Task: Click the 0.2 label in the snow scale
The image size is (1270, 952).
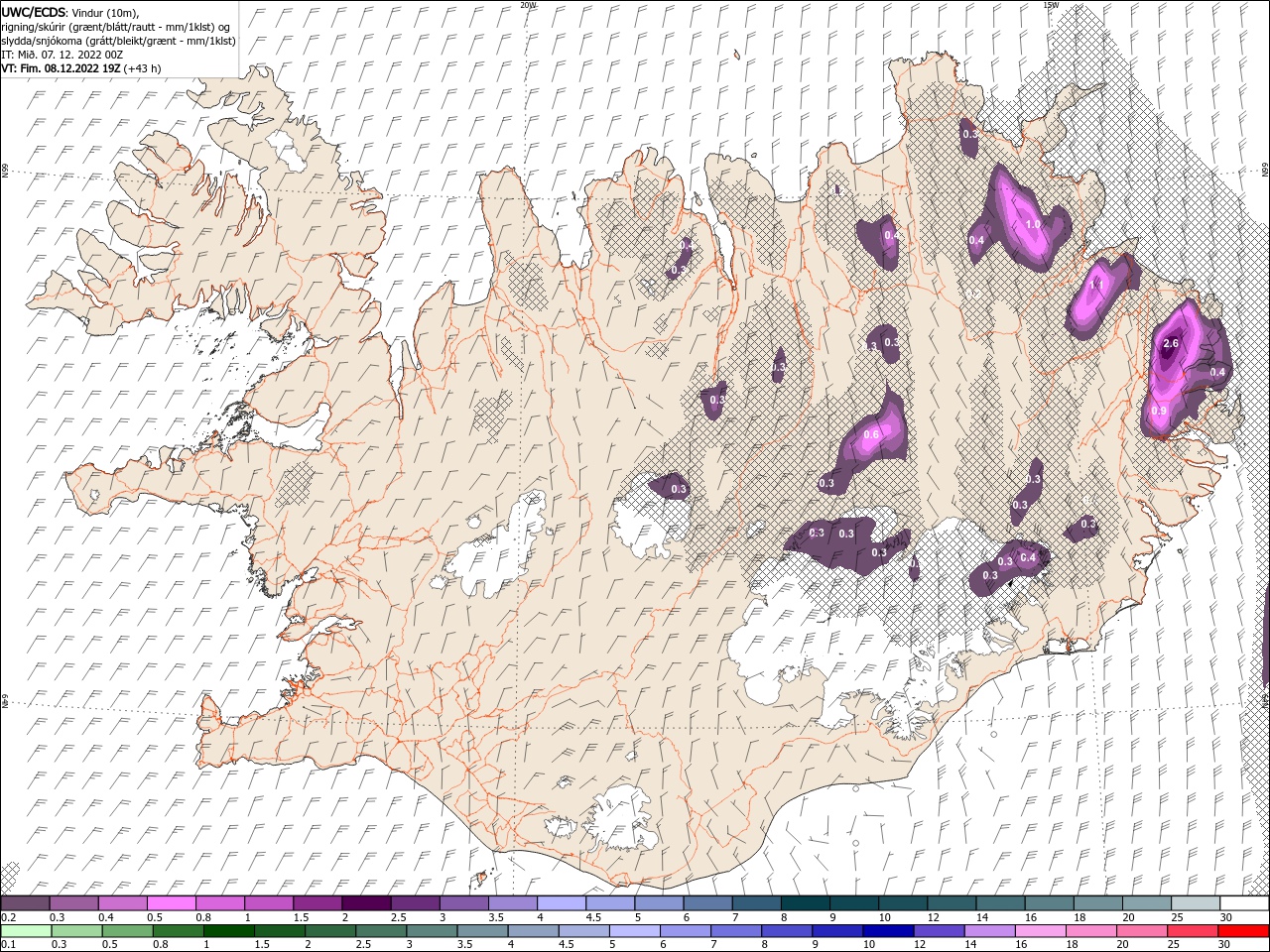Action: point(7,917)
